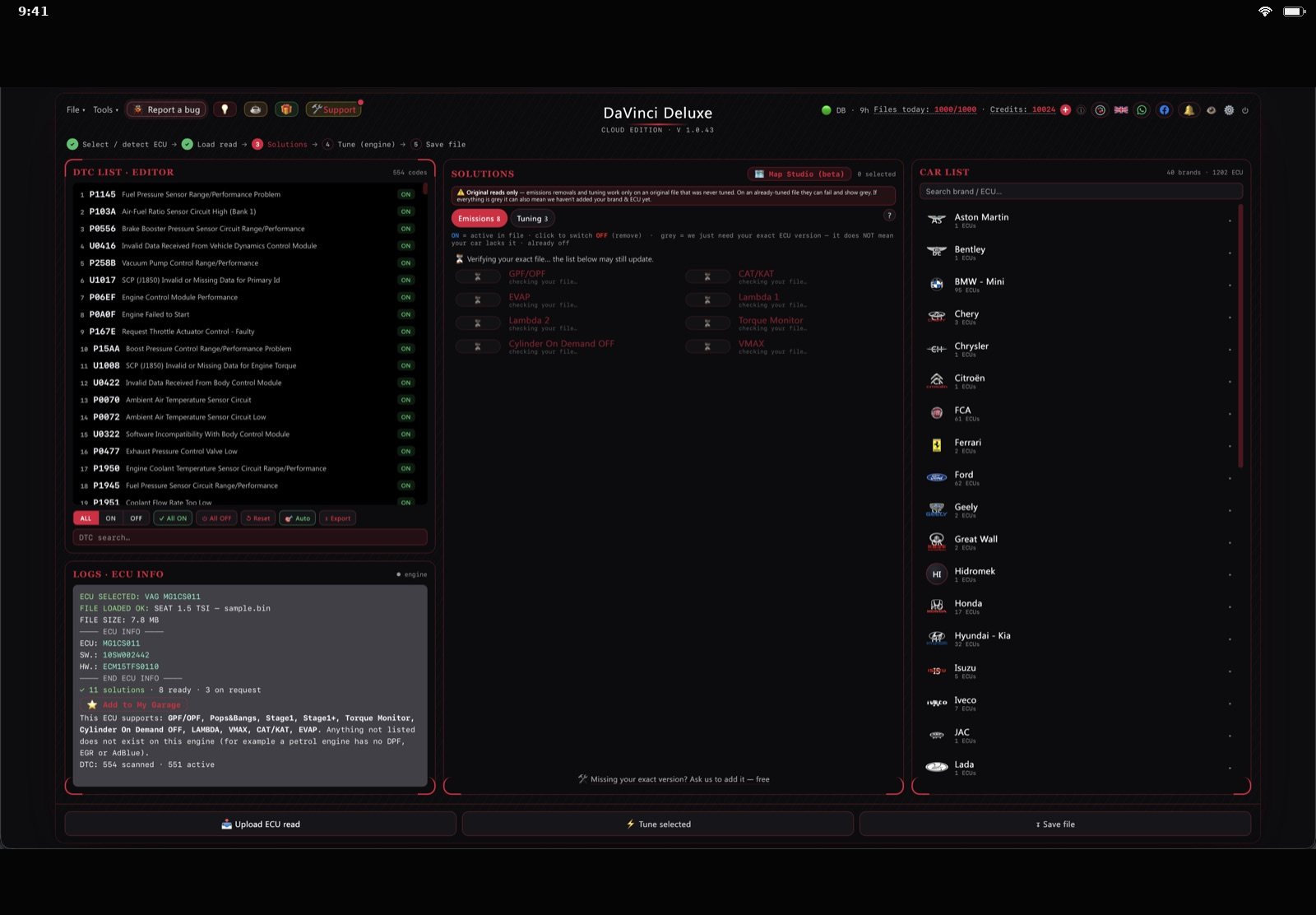The image size is (1316, 915).
Task: Select Aston Martin brand logo
Action: click(x=937, y=220)
